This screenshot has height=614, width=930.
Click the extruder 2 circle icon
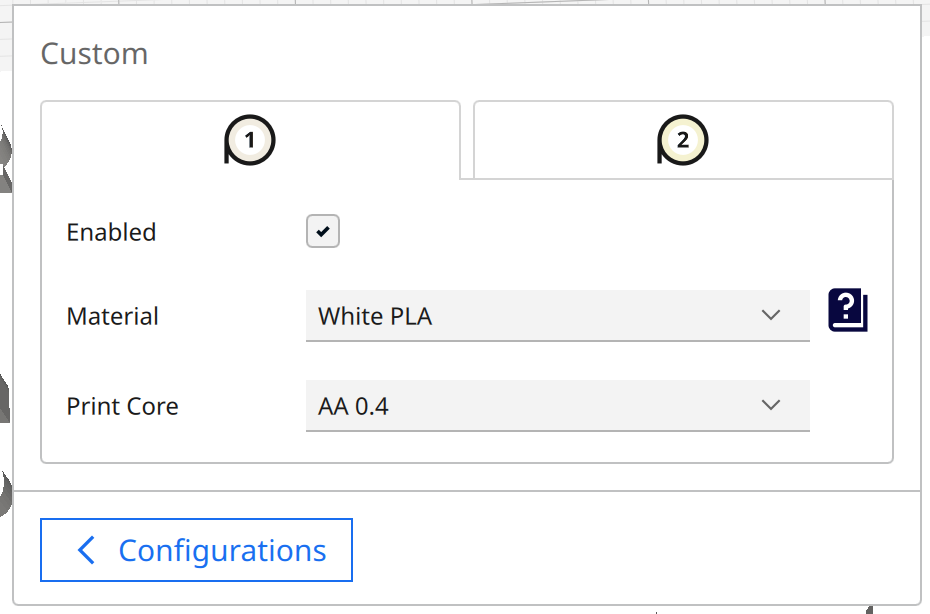[x=683, y=141]
